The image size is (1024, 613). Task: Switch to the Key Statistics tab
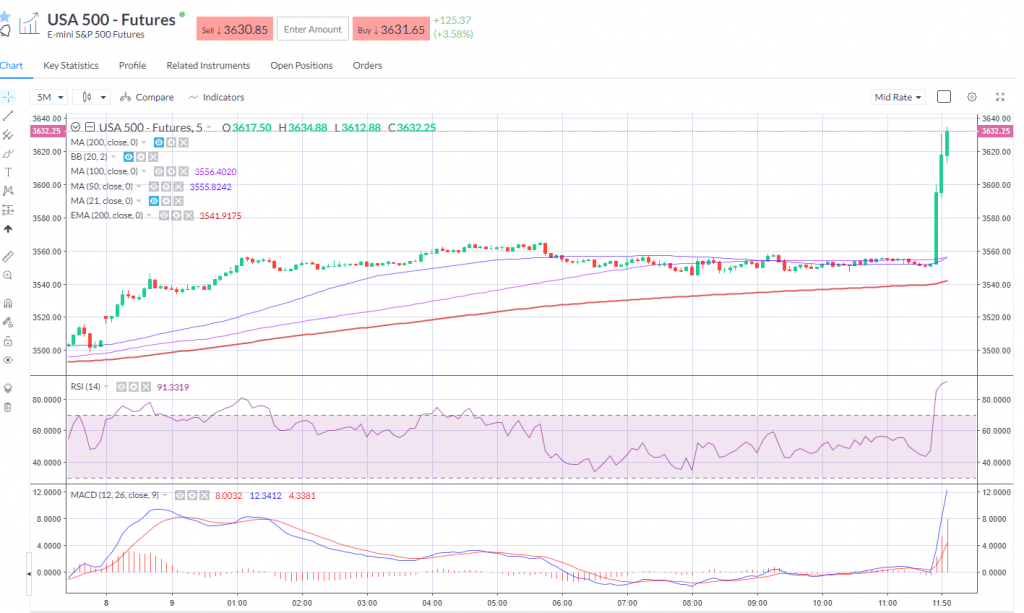[x=70, y=66]
